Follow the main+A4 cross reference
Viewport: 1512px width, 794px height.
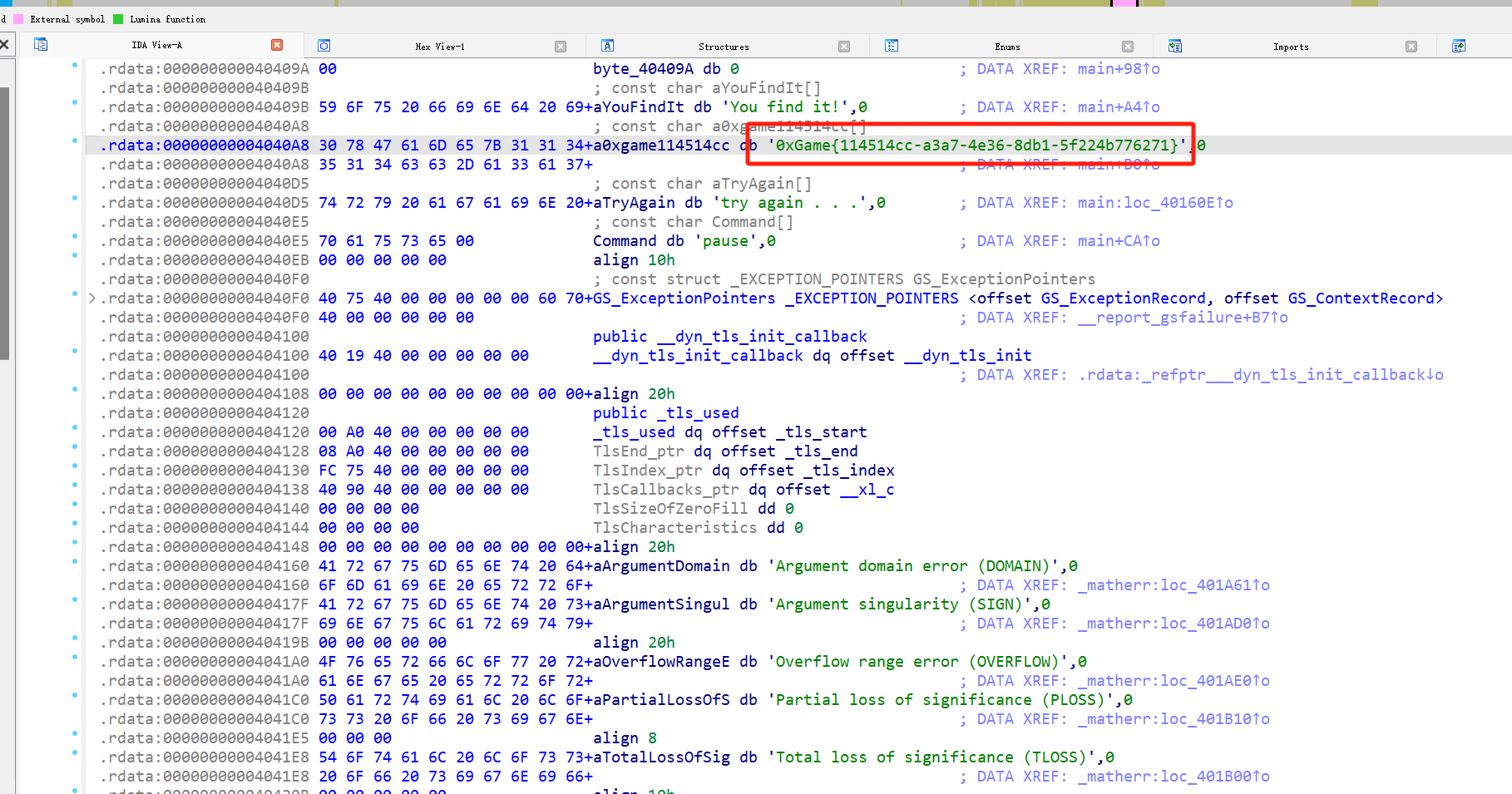(x=1119, y=107)
